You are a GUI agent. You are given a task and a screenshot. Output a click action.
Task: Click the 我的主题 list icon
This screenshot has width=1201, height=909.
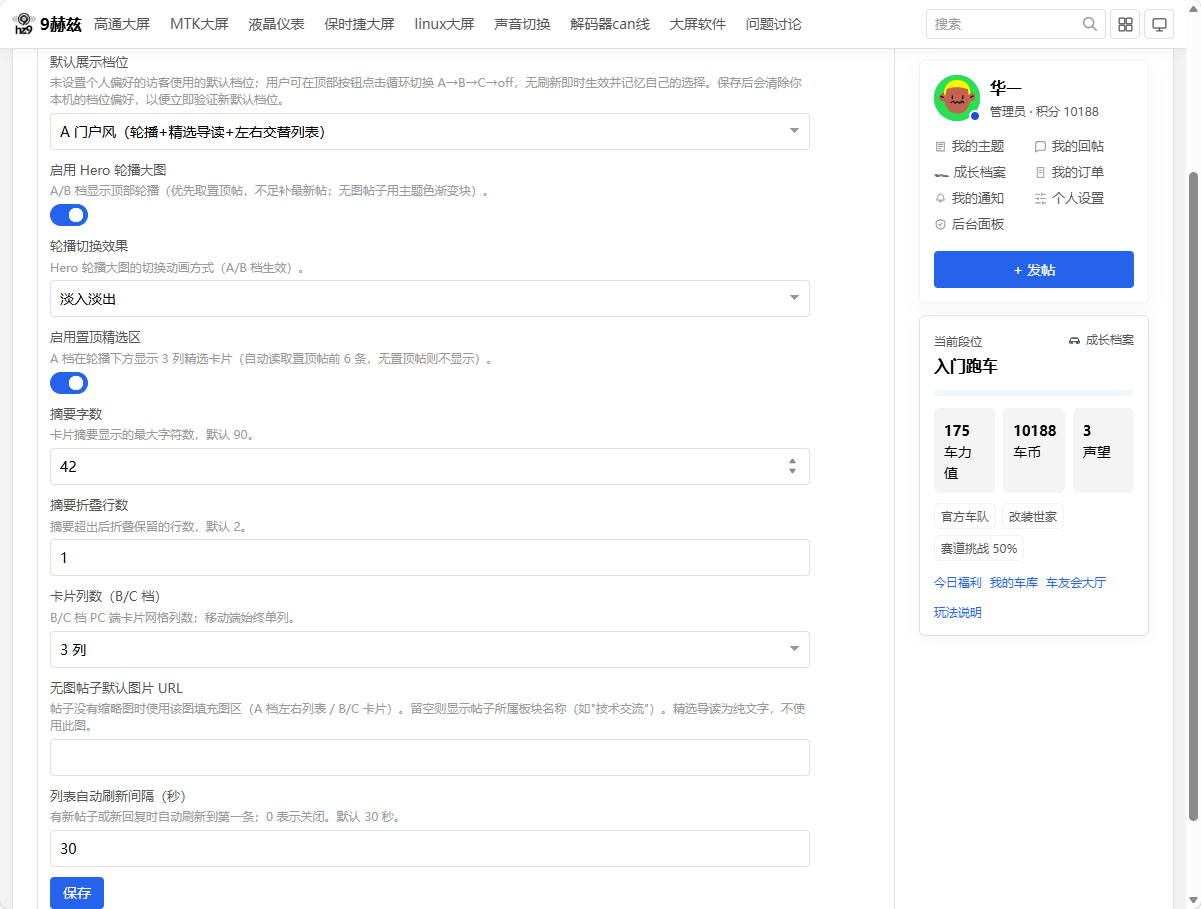tap(940, 146)
